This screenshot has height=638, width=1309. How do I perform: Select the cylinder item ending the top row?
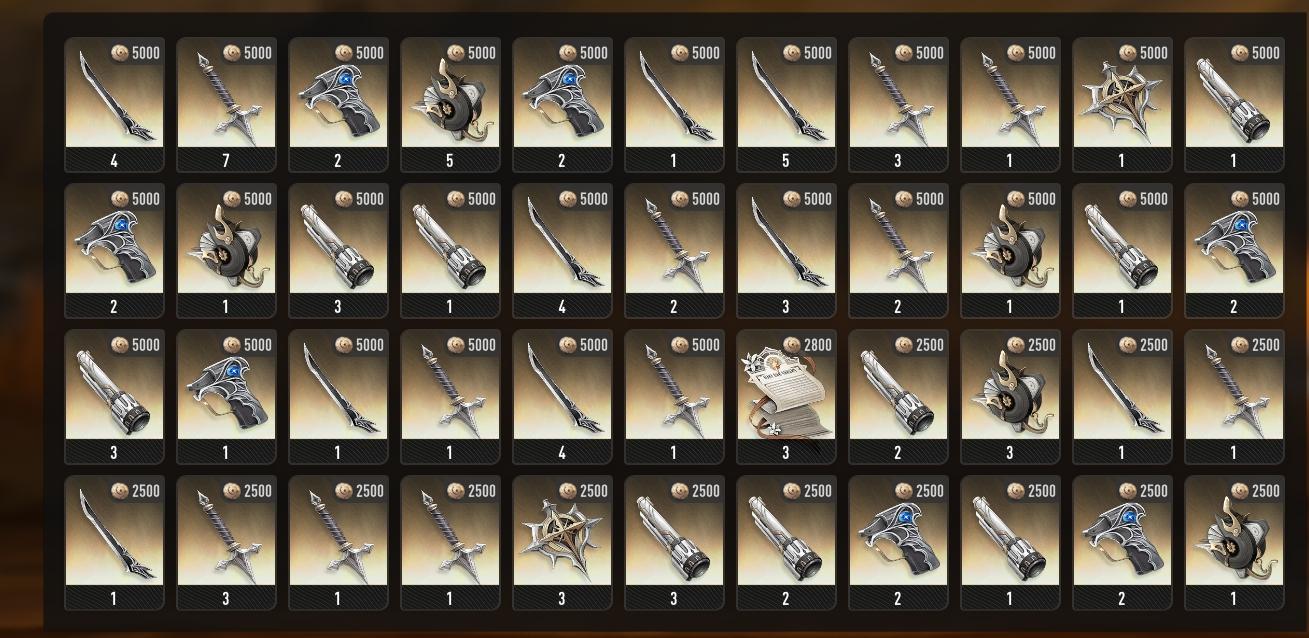(1234, 105)
